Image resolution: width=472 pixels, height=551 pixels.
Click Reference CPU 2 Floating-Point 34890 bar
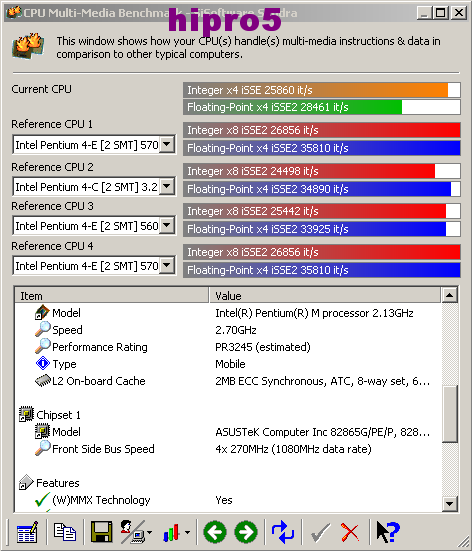(322, 189)
